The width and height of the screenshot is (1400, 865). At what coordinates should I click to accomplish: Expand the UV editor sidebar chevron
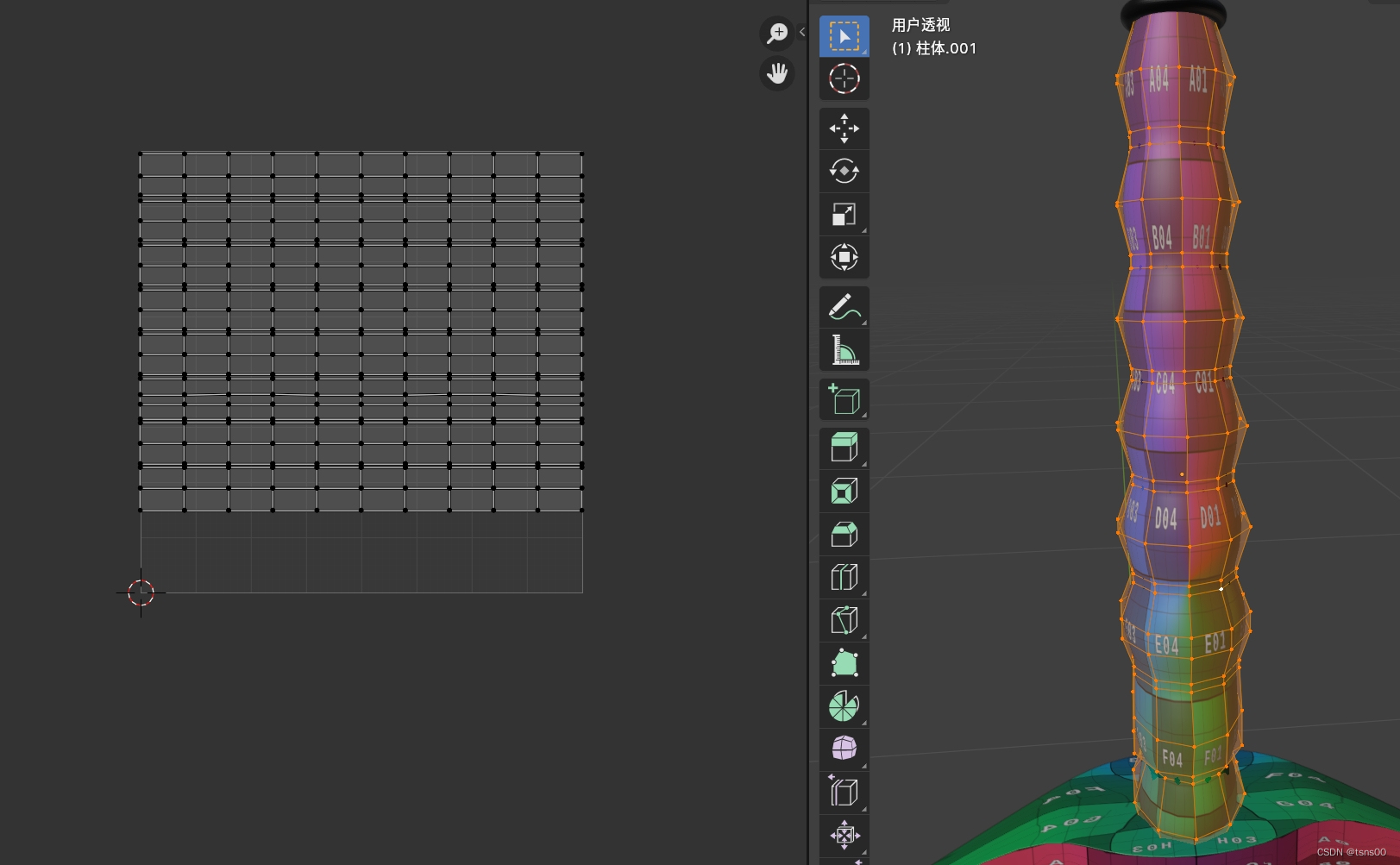(x=802, y=32)
